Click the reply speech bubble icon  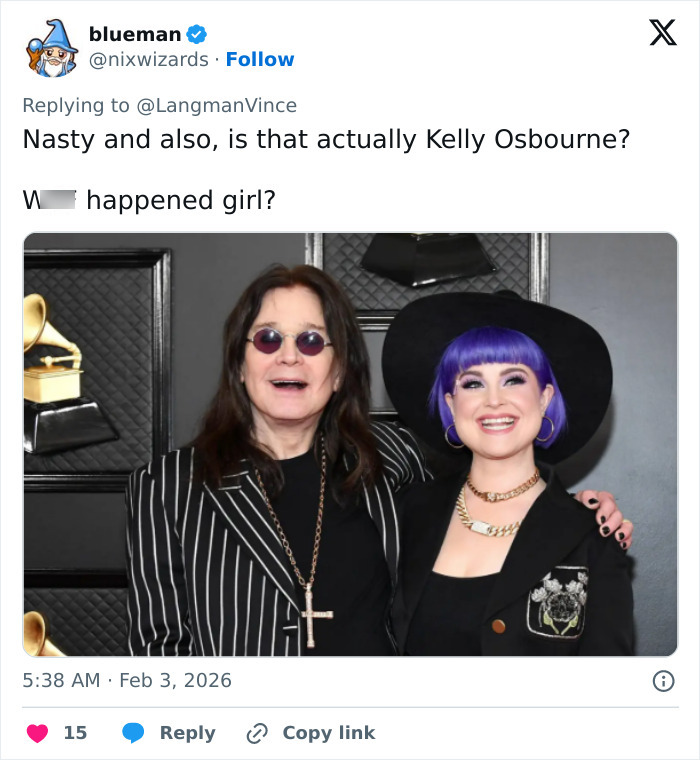tap(133, 733)
